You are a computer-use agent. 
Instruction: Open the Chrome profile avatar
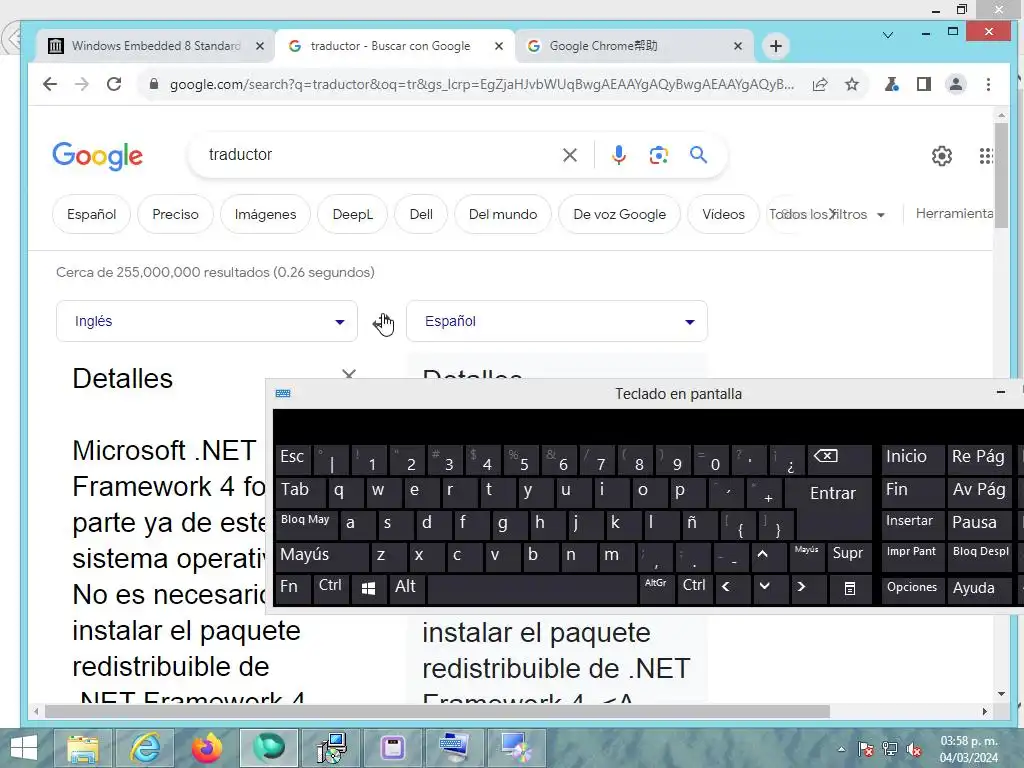[x=955, y=84]
